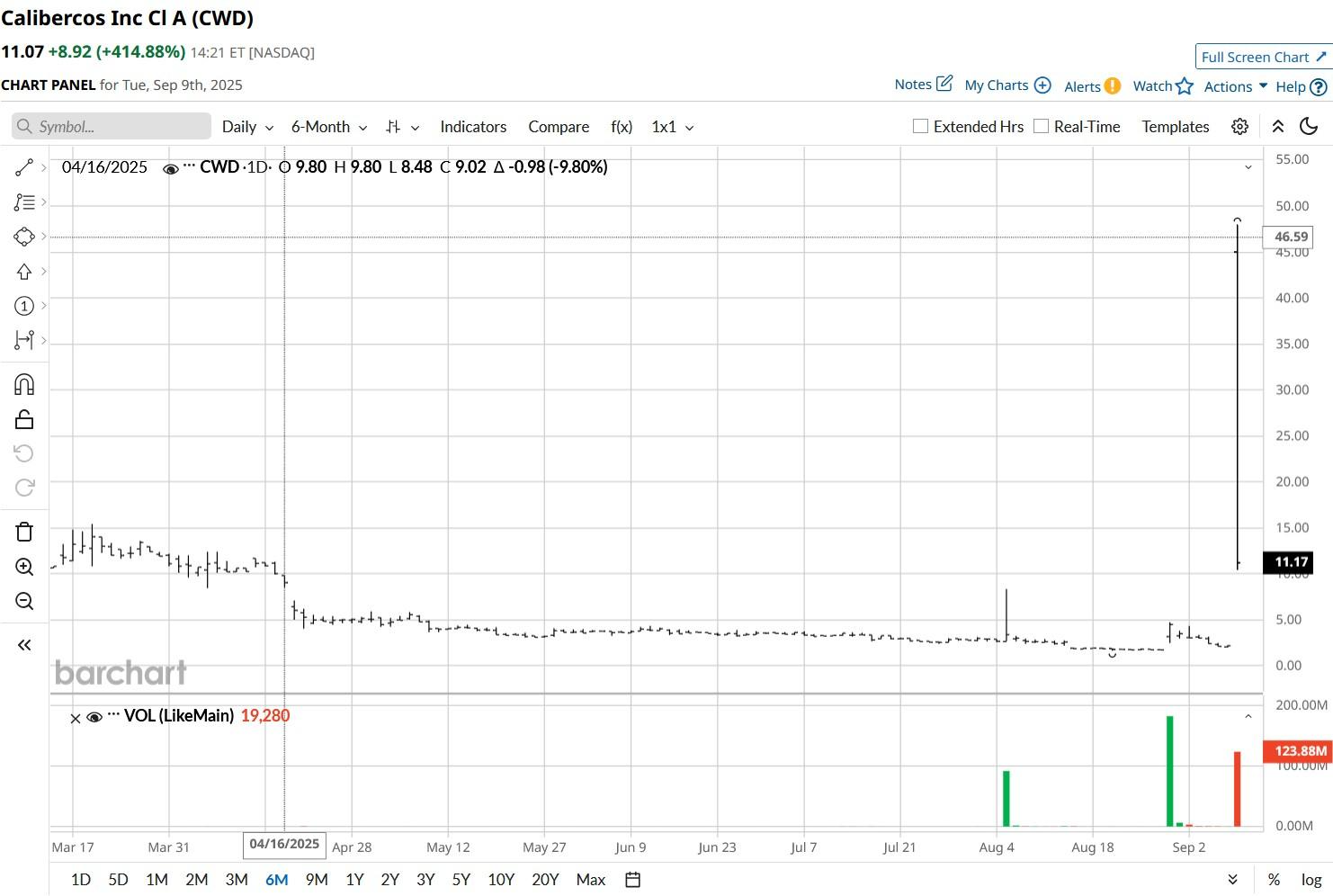Open the Fibonacci retracement tools
Viewport: 1333px width, 896px height.
24,202
